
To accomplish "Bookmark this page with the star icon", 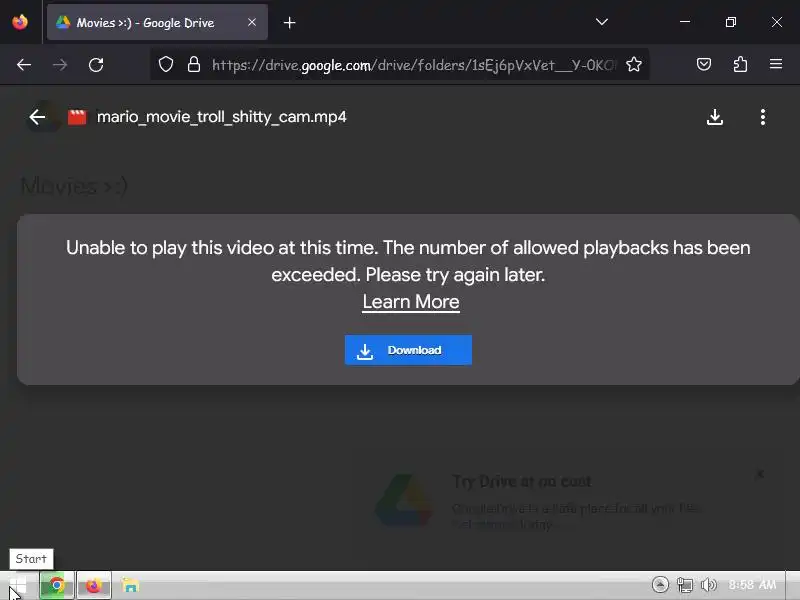I will click(634, 64).
